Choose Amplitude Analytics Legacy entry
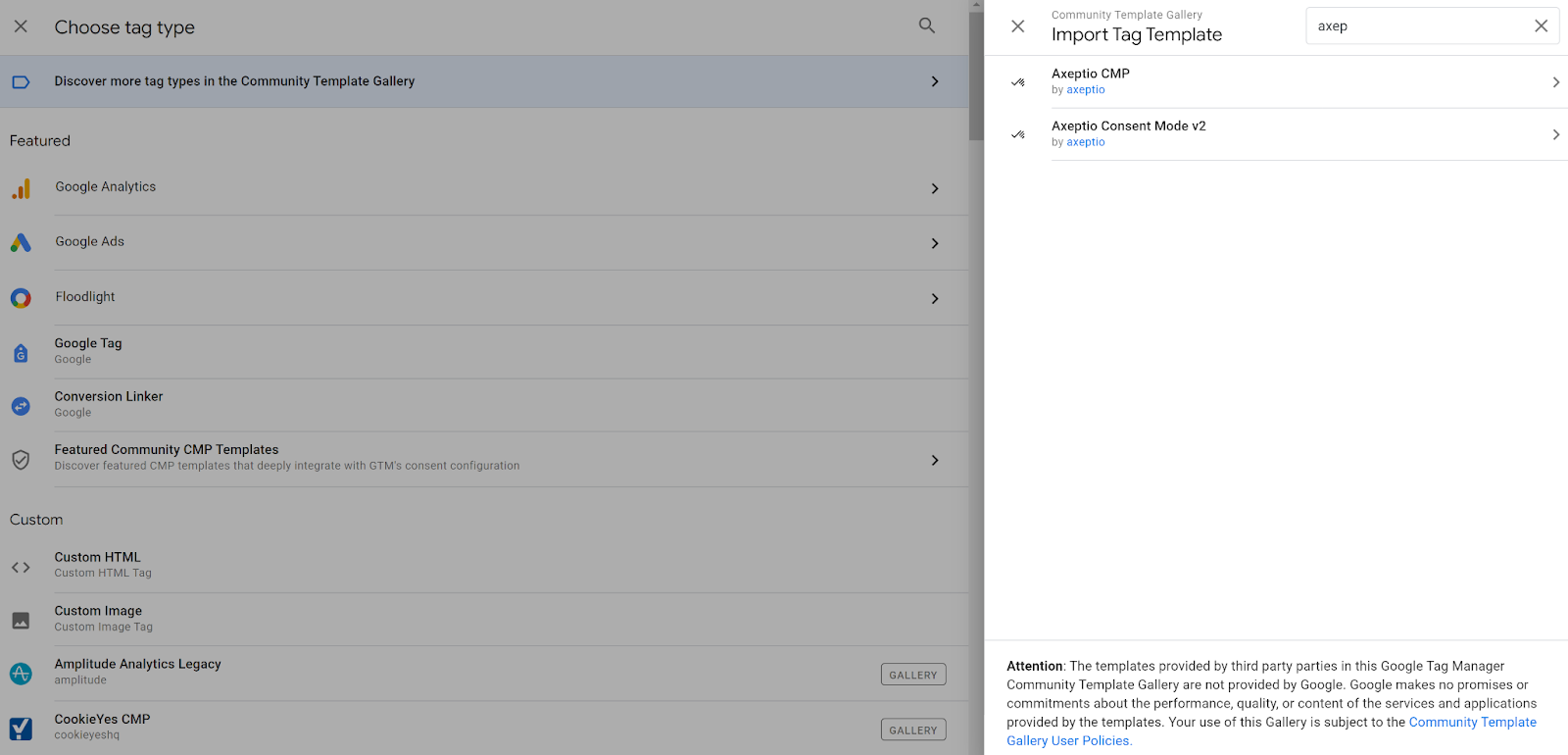Image resolution: width=1568 pixels, height=755 pixels. pyautogui.click(x=484, y=673)
